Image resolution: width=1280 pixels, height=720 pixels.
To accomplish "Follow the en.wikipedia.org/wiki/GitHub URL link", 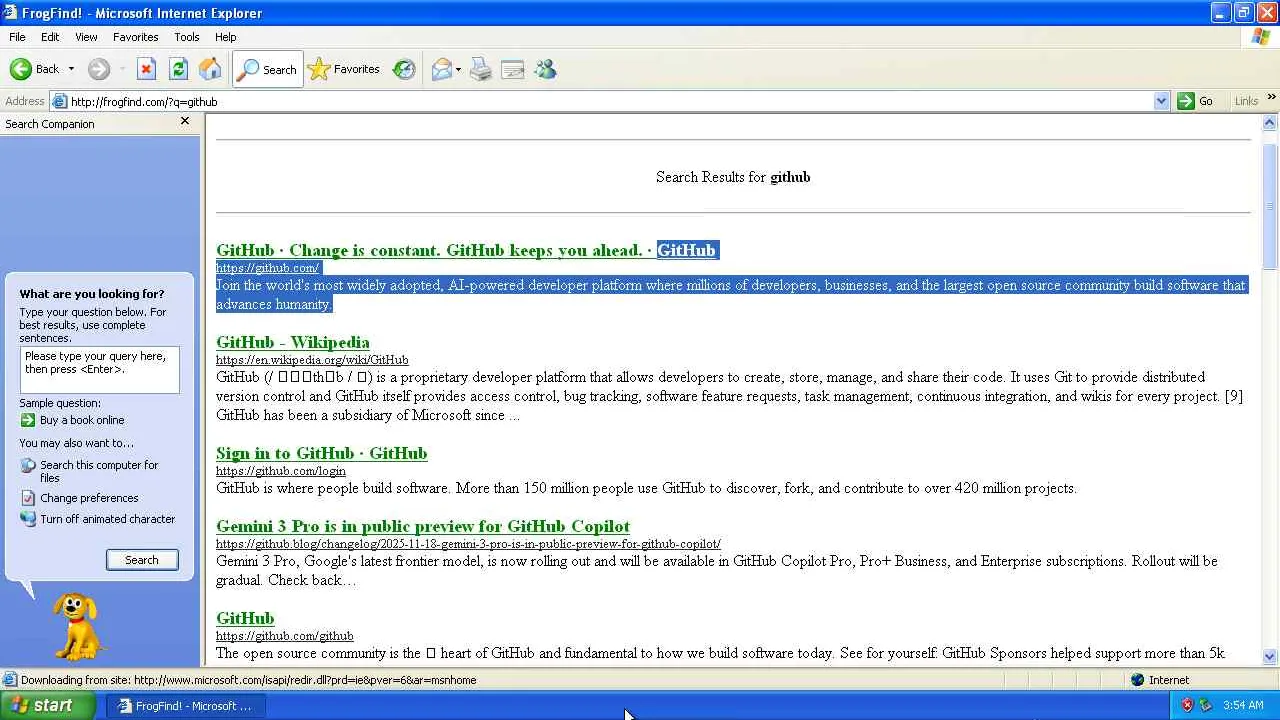I will coord(312,360).
